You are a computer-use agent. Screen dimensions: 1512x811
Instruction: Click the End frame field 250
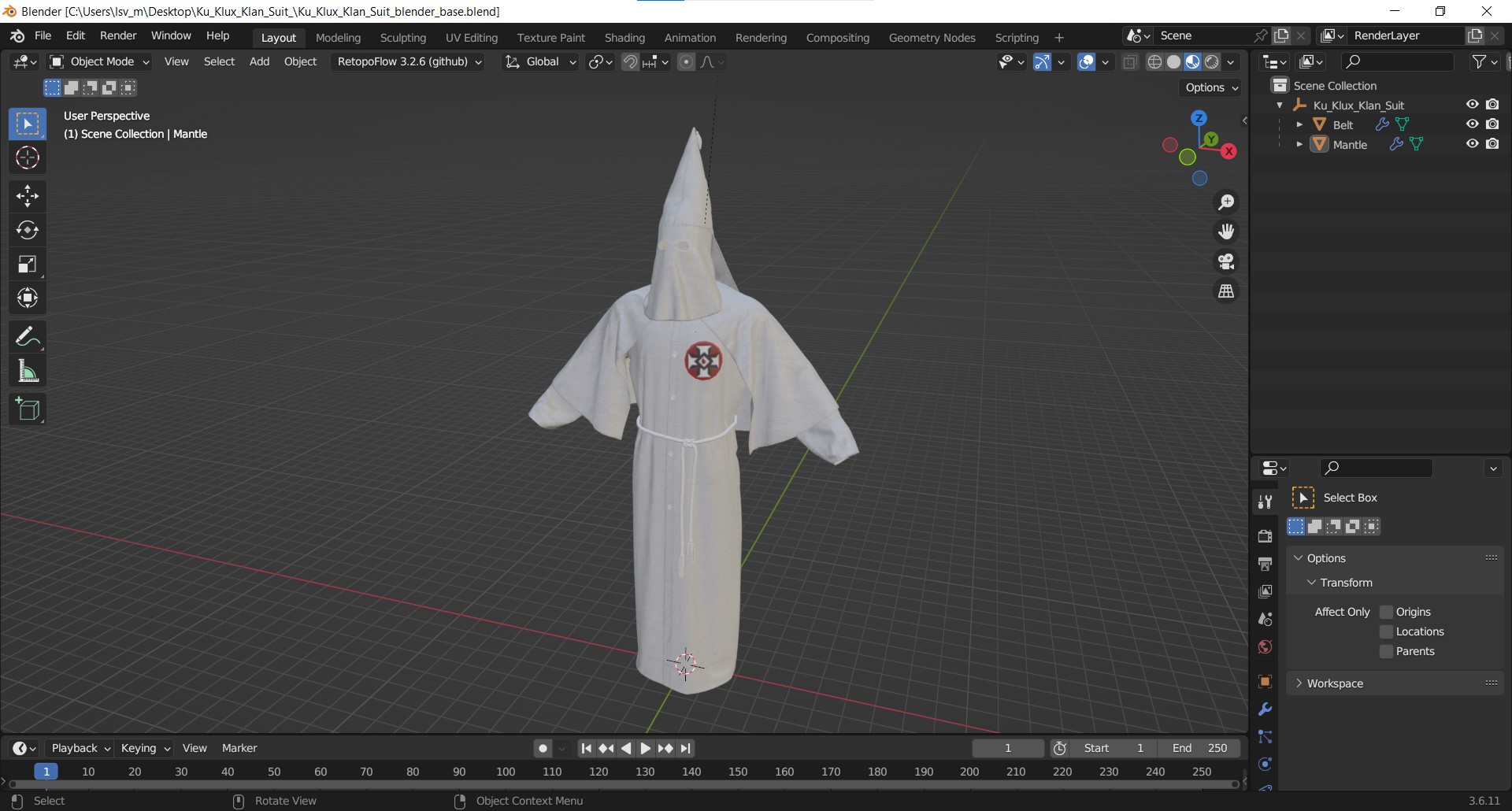tap(1199, 749)
